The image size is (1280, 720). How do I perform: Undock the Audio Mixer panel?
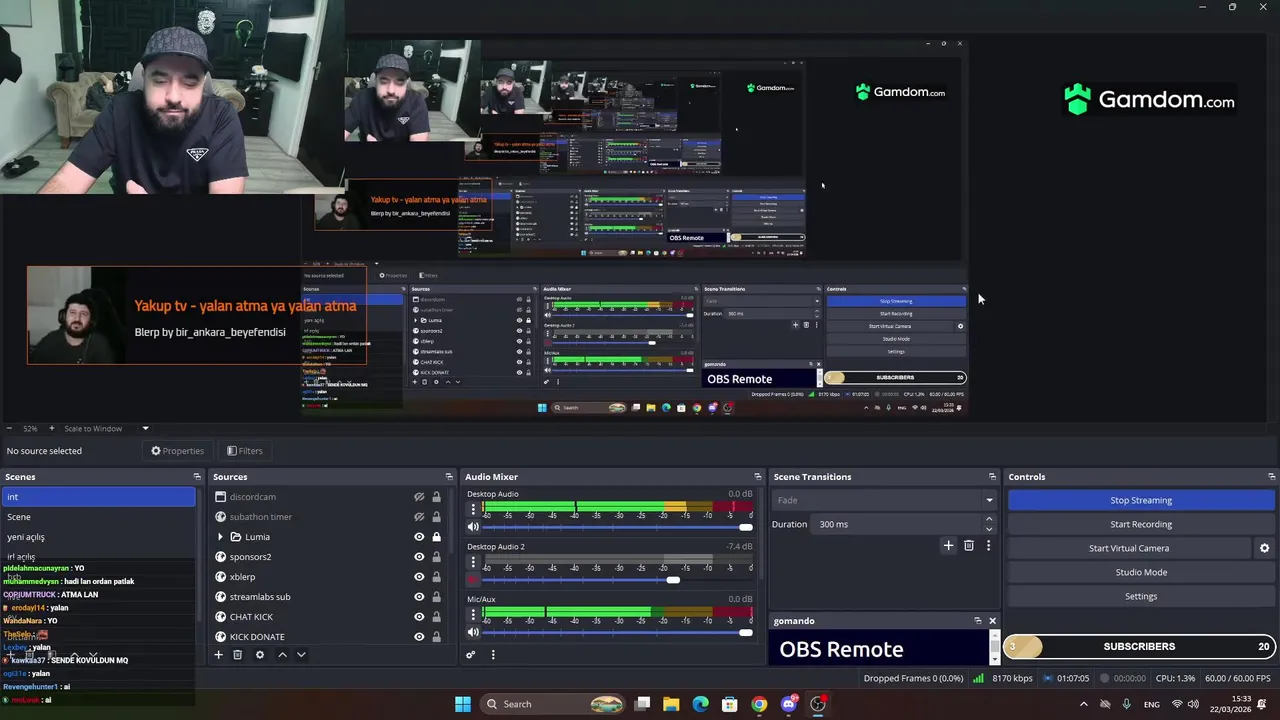pyautogui.click(x=757, y=477)
